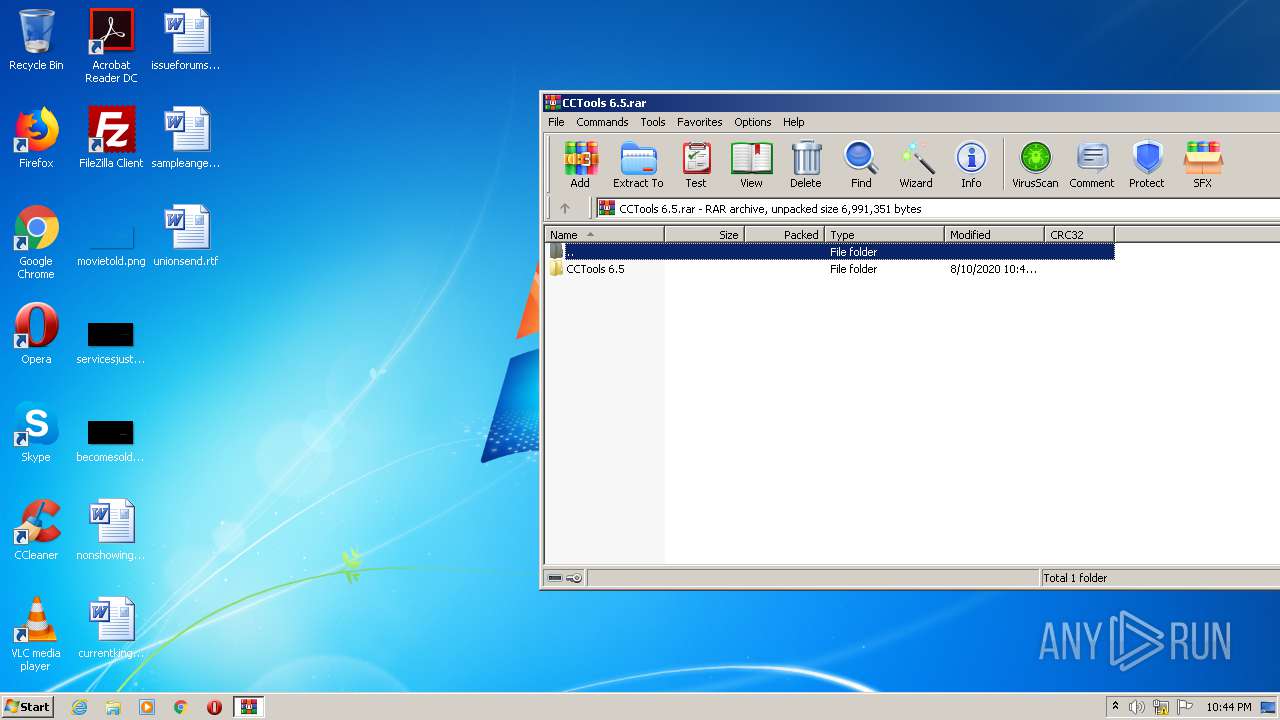This screenshot has height=720, width=1280.
Task: Sort by the Type column header
Action: [884, 235]
